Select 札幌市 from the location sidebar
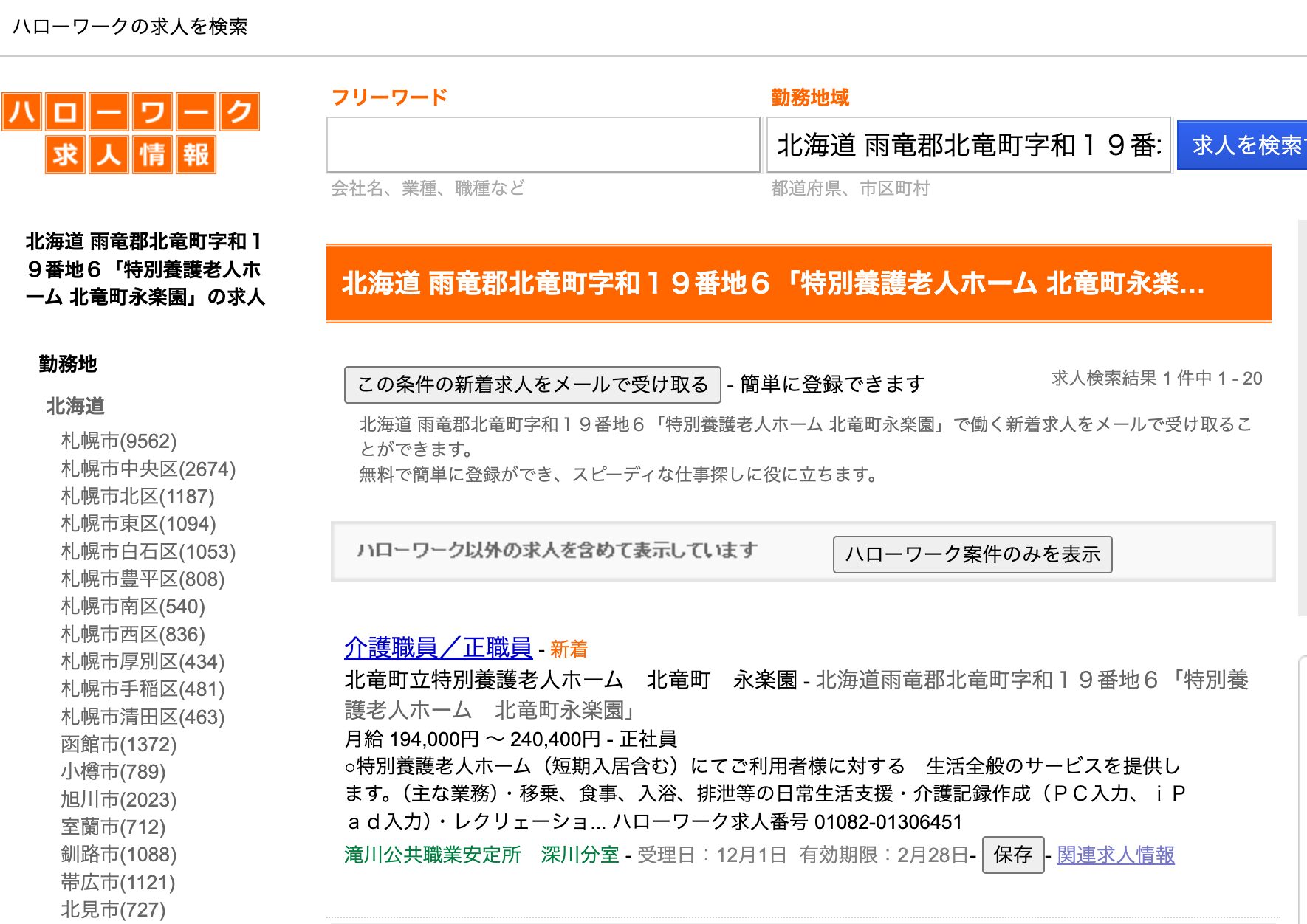Image resolution: width=1307 pixels, height=924 pixels. 117,441
